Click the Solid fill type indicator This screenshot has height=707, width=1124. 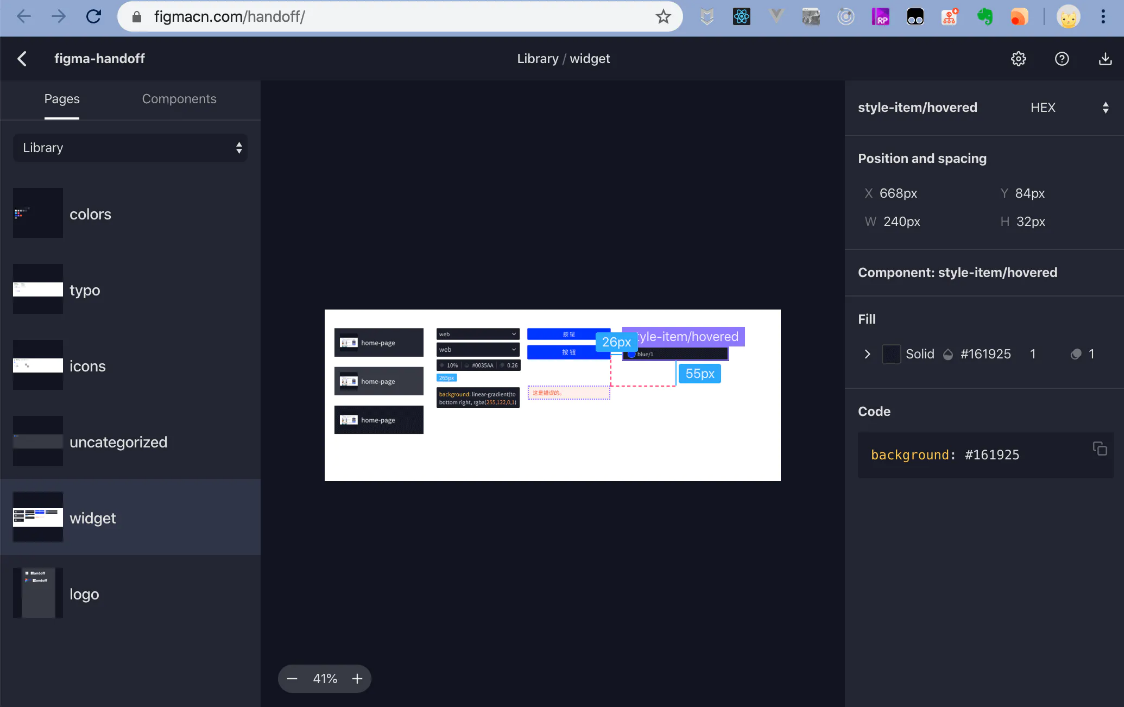(x=920, y=354)
